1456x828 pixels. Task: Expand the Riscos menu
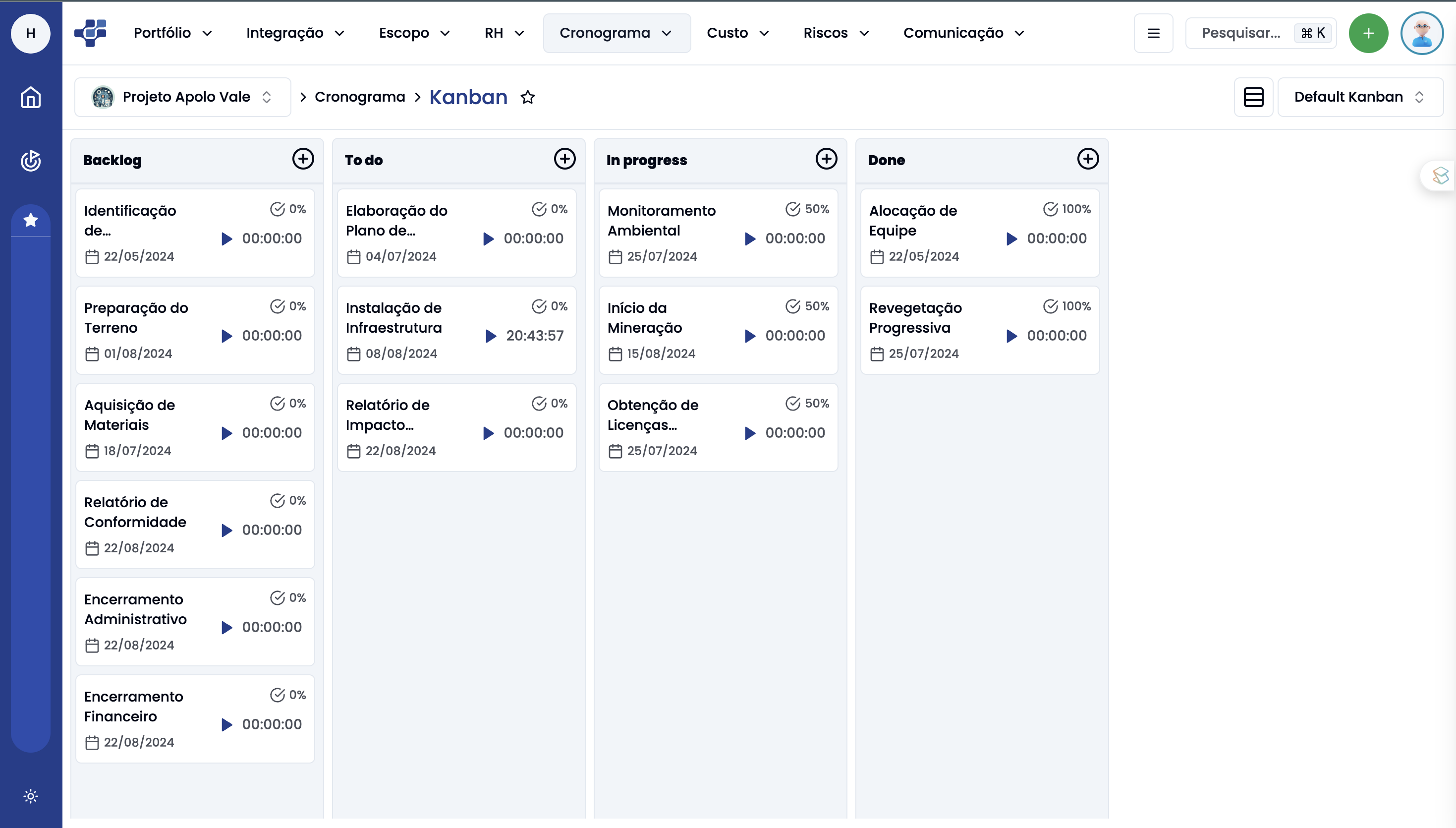click(x=836, y=33)
